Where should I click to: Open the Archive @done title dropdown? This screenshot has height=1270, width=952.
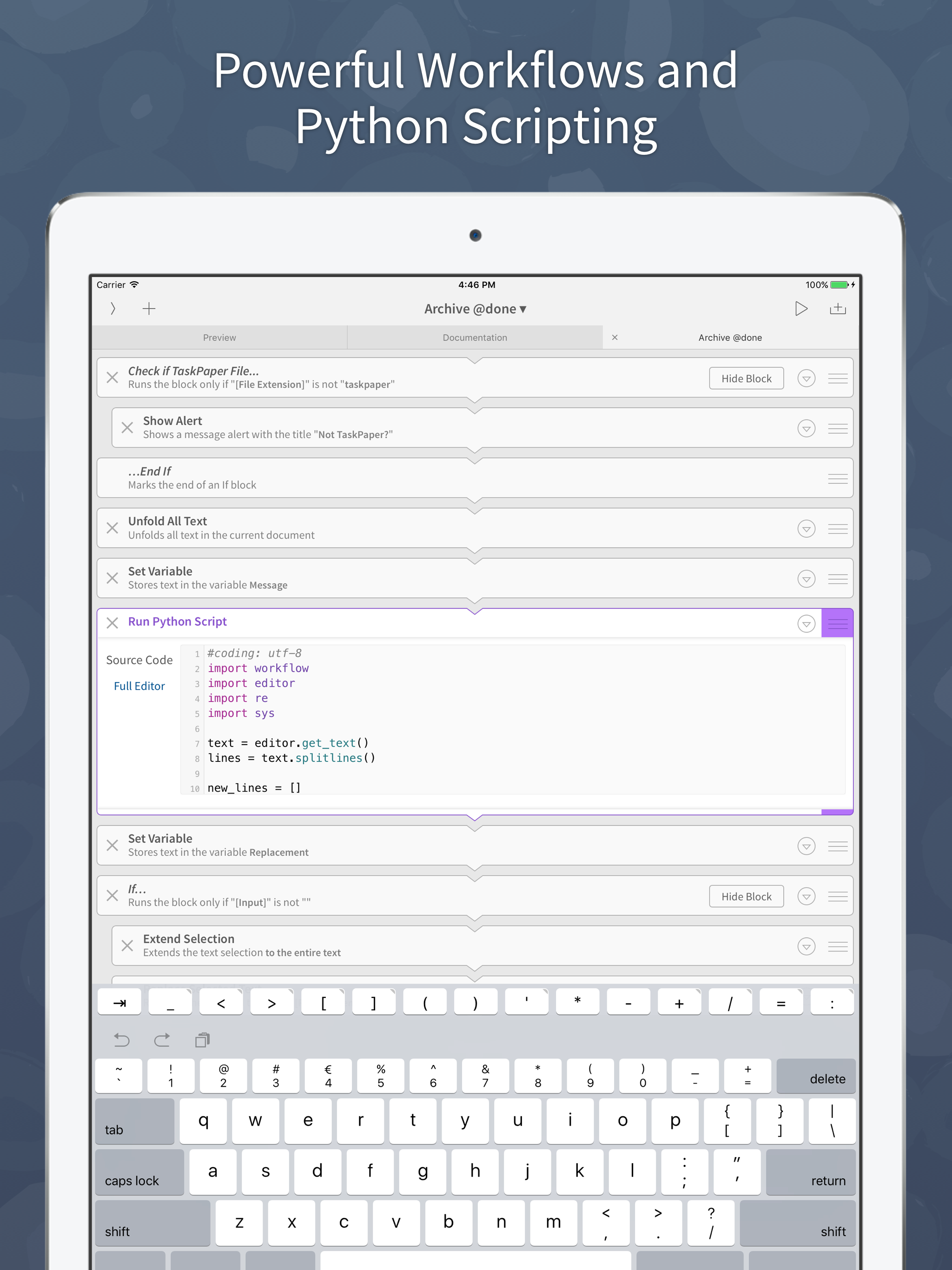473,308
